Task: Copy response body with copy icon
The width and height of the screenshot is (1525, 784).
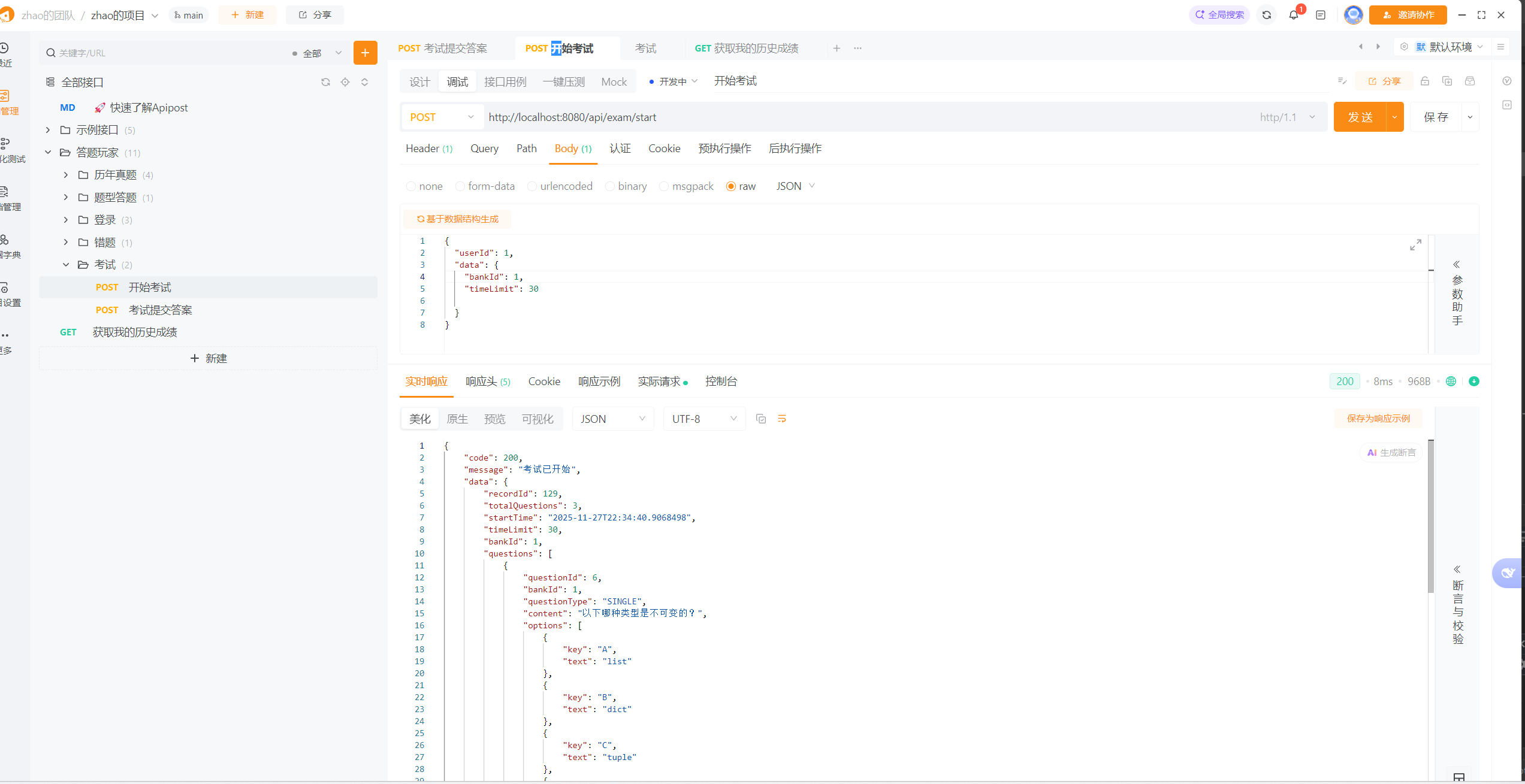Action: point(761,419)
